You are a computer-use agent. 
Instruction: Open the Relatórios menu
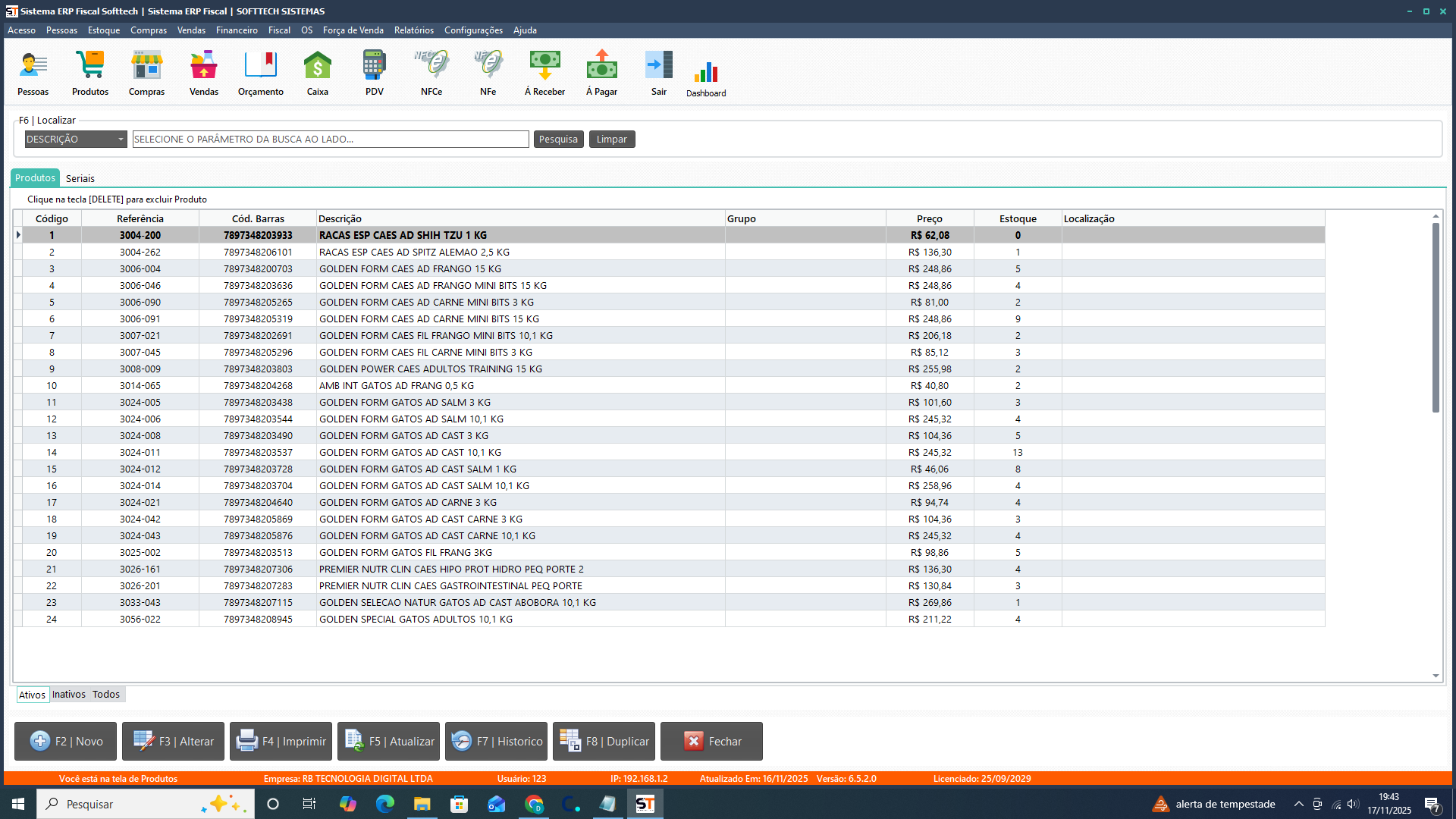point(413,30)
